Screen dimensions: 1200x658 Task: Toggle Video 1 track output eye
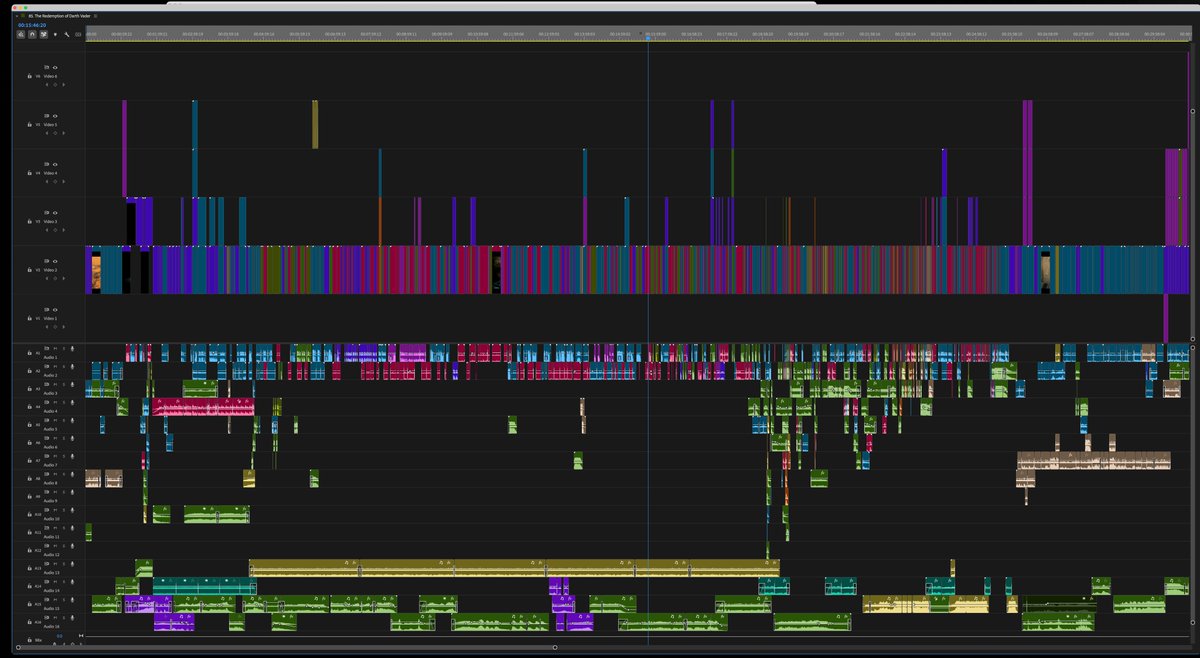(x=55, y=310)
